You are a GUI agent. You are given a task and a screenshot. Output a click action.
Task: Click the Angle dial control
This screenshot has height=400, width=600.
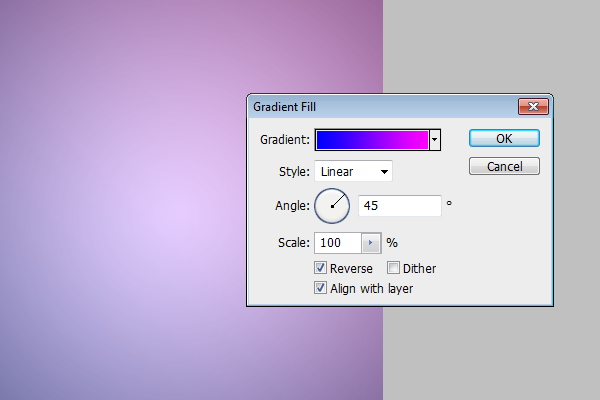coord(332,205)
